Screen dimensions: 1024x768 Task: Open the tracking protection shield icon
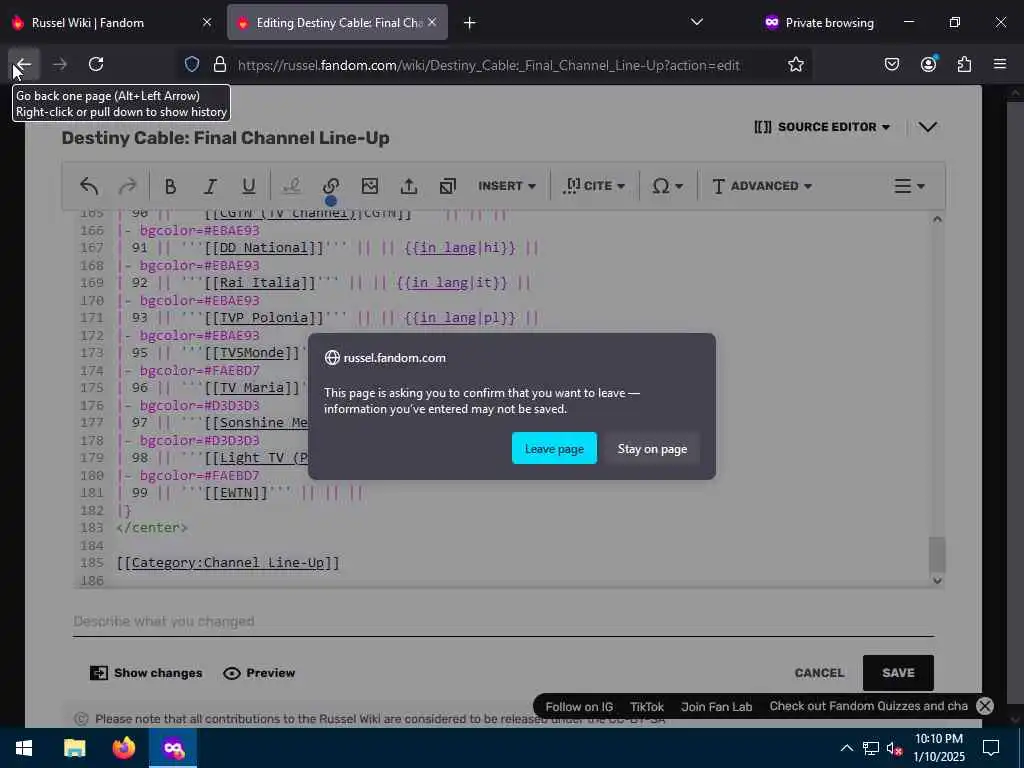coord(191,65)
